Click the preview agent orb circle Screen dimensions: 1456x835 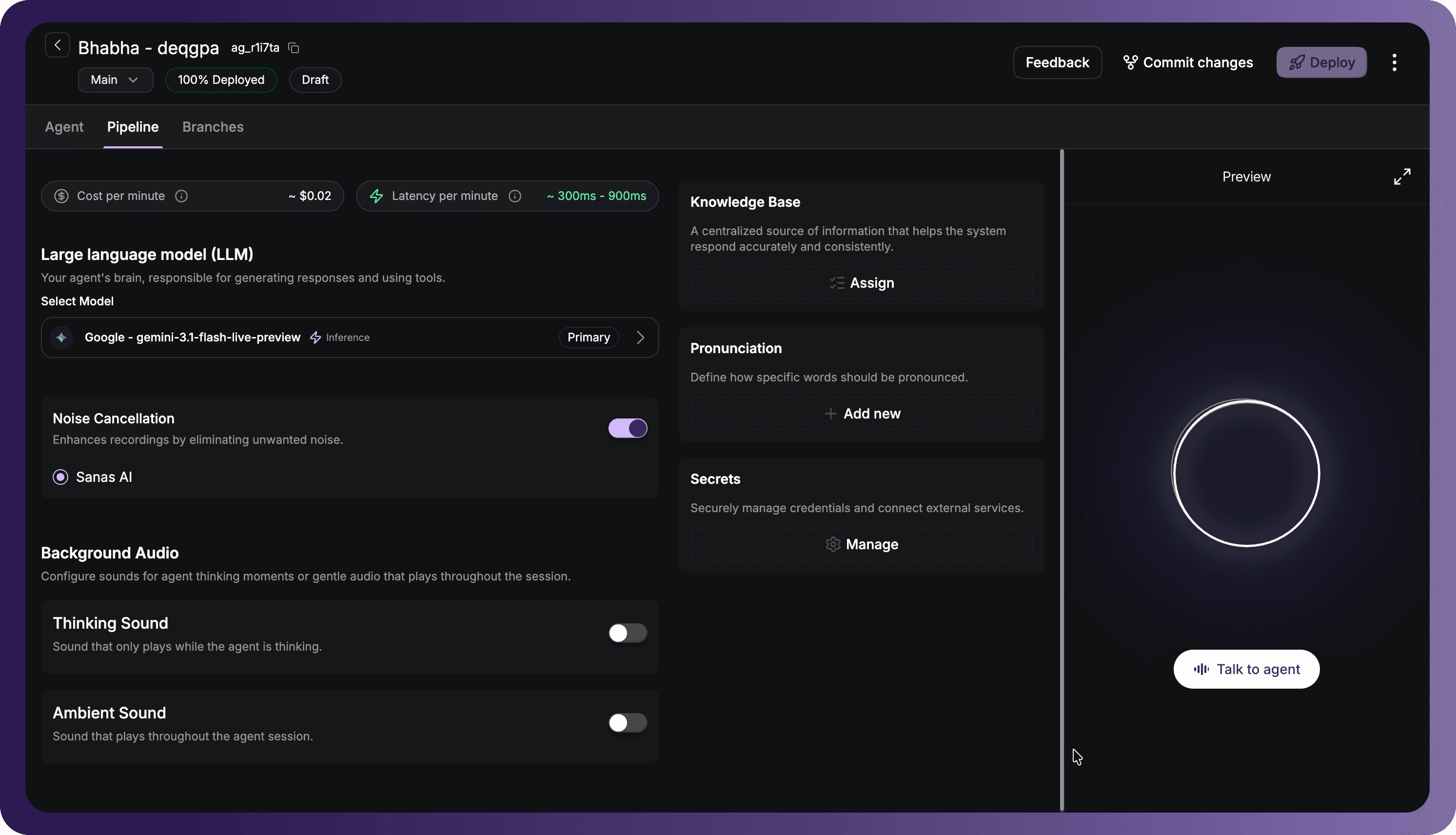[1246, 473]
